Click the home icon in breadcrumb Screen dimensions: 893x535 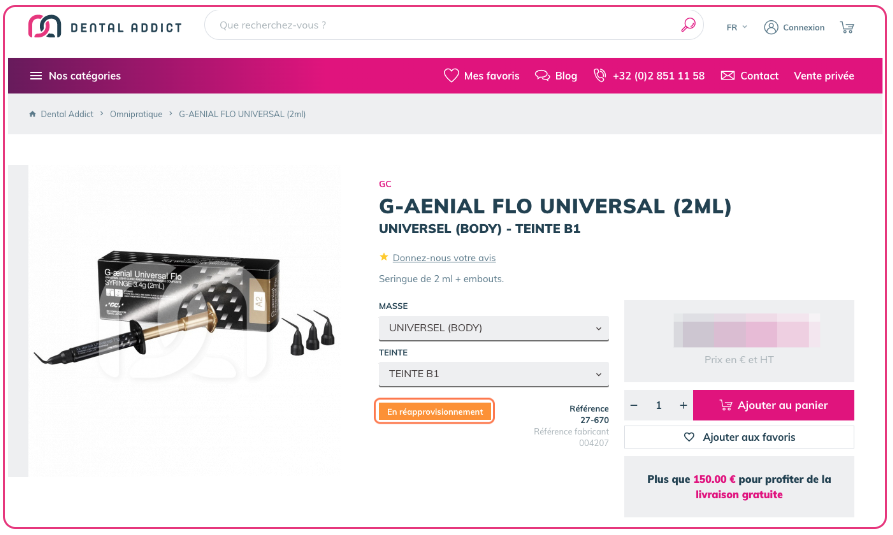(x=32, y=114)
